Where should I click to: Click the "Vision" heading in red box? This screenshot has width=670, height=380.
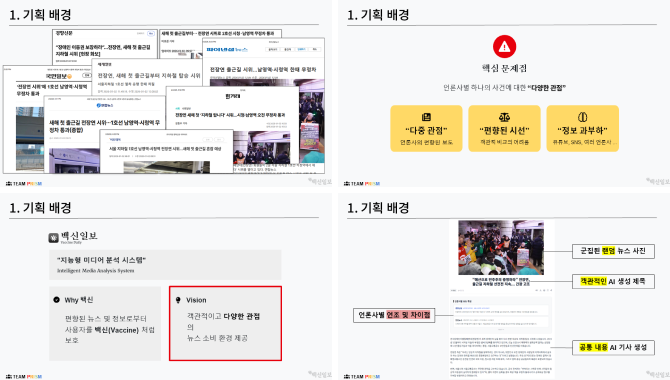196,300
